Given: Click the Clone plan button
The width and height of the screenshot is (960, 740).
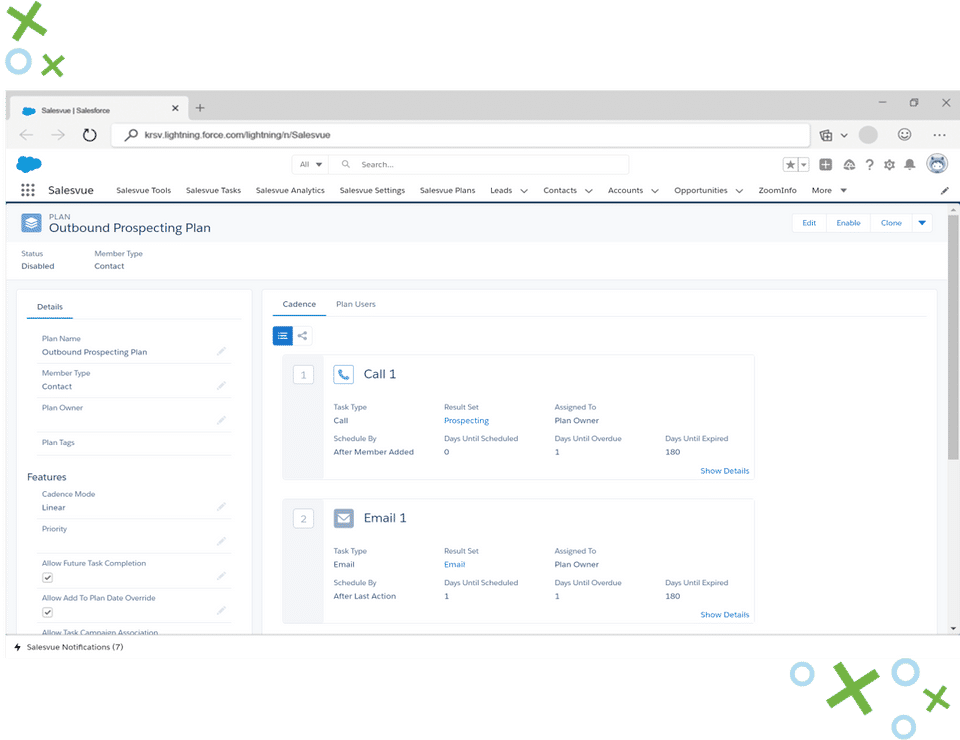Looking at the screenshot, I should tap(891, 223).
